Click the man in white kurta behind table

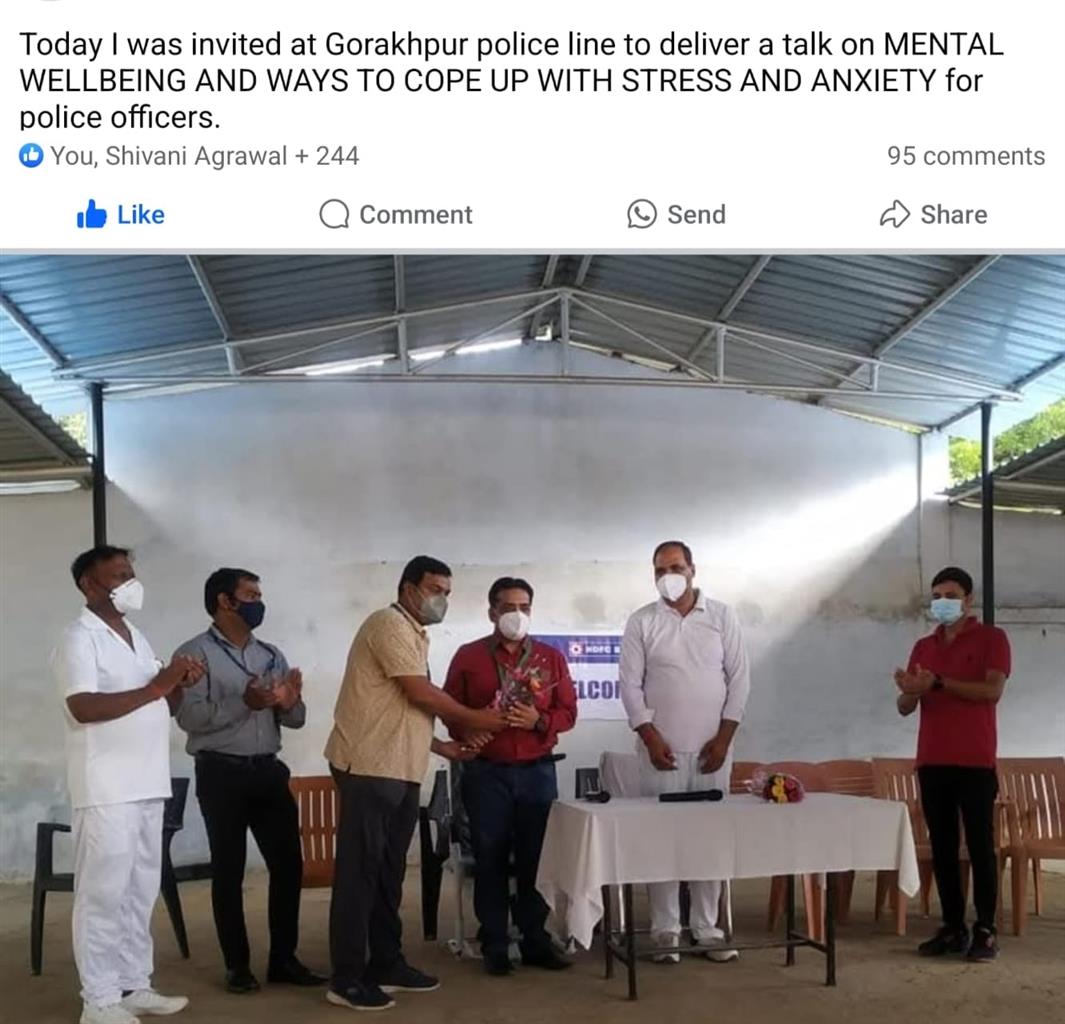pyautogui.click(x=685, y=747)
